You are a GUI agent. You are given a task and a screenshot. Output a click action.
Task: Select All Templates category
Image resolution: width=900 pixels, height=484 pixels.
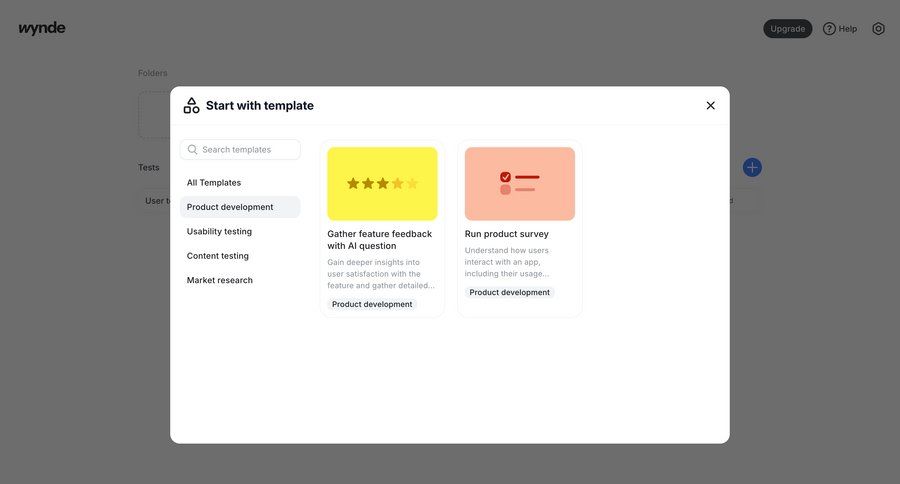tap(214, 183)
